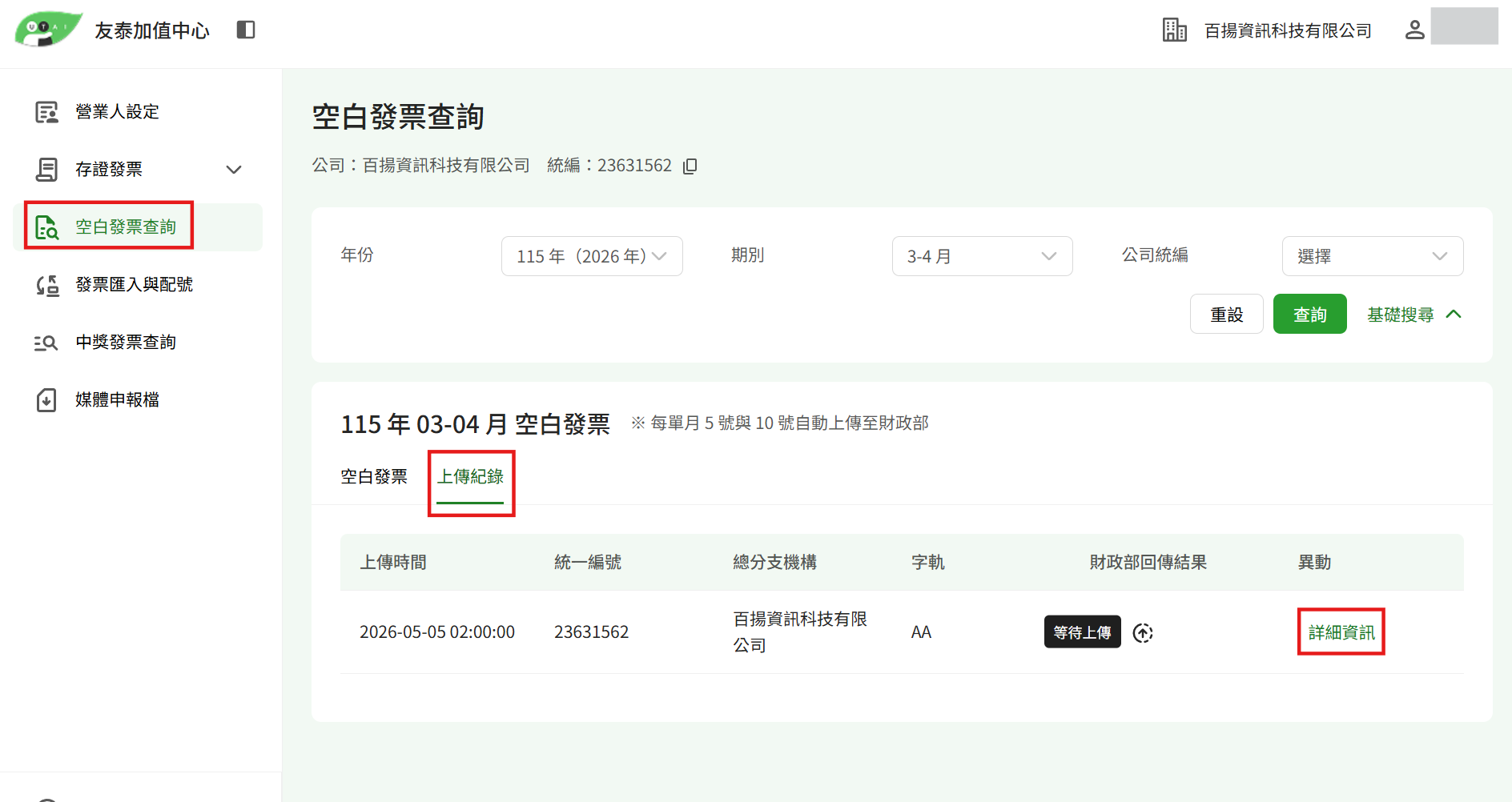Open the 年份 dropdown showing 115 年
This screenshot has height=802, width=1512.
[592, 256]
